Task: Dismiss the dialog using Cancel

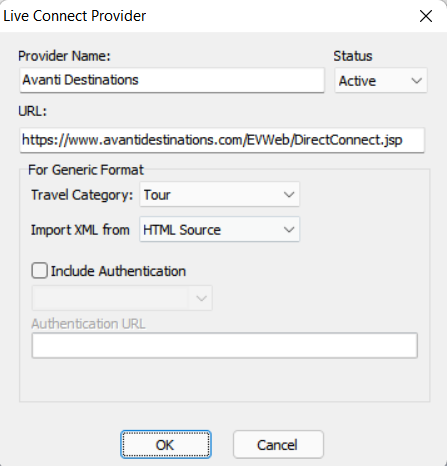Action: [x=278, y=444]
